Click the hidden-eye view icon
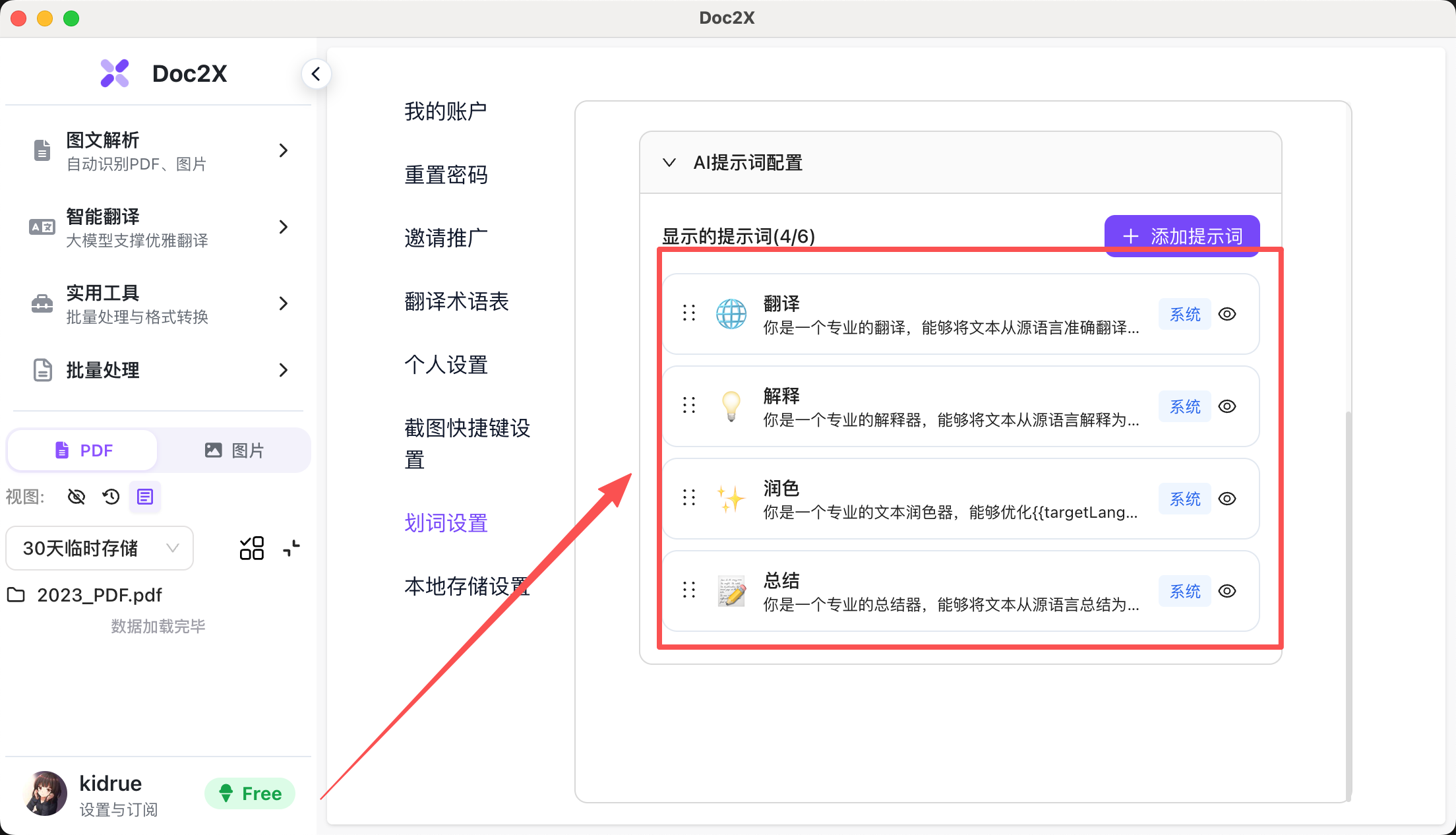This screenshot has width=1456, height=835. [76, 497]
